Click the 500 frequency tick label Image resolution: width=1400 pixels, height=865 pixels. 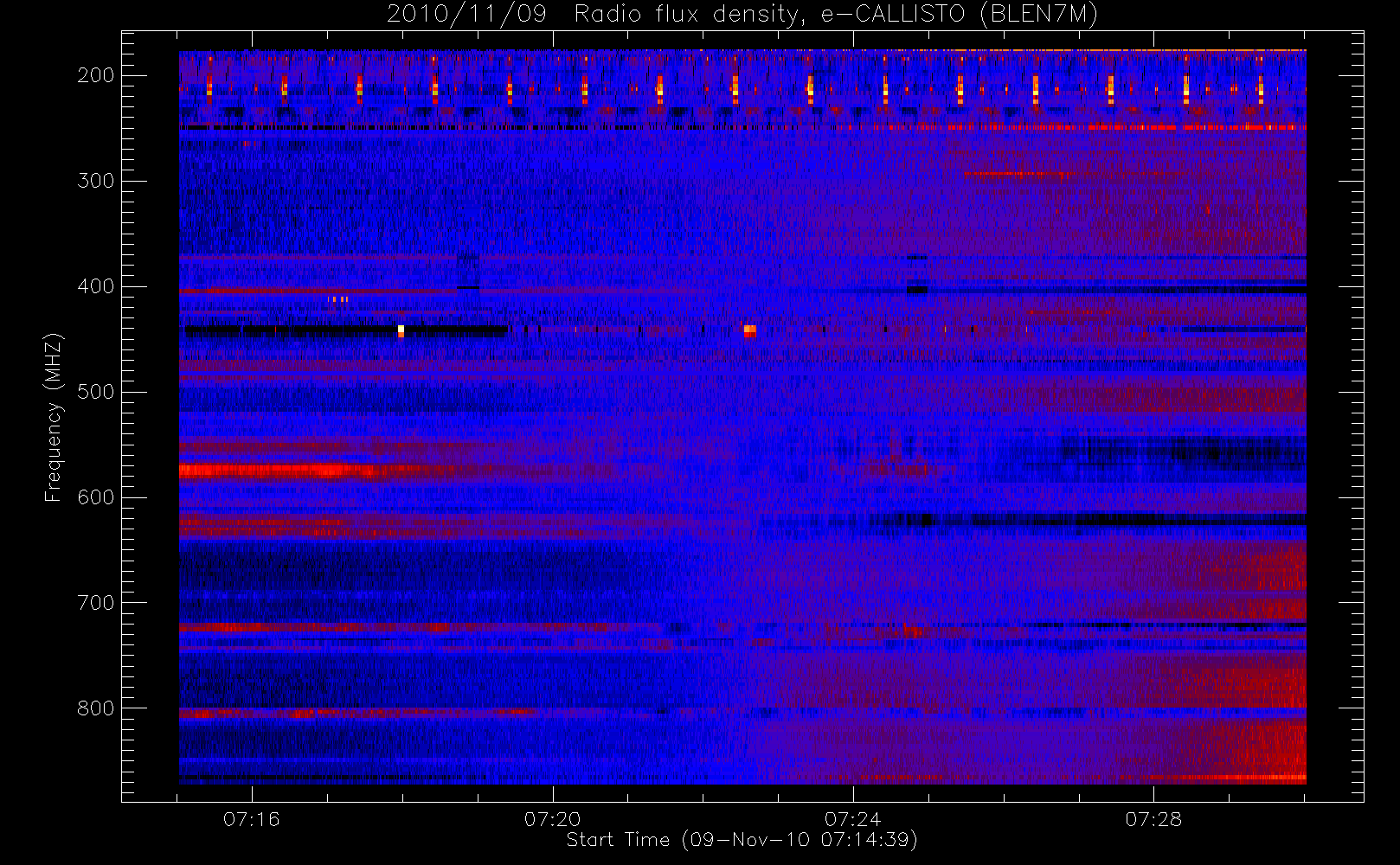coord(96,392)
